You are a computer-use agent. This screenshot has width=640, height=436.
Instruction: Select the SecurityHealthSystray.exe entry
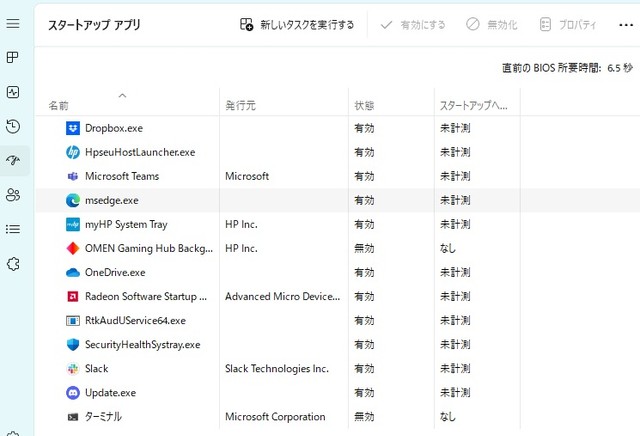[142, 345]
